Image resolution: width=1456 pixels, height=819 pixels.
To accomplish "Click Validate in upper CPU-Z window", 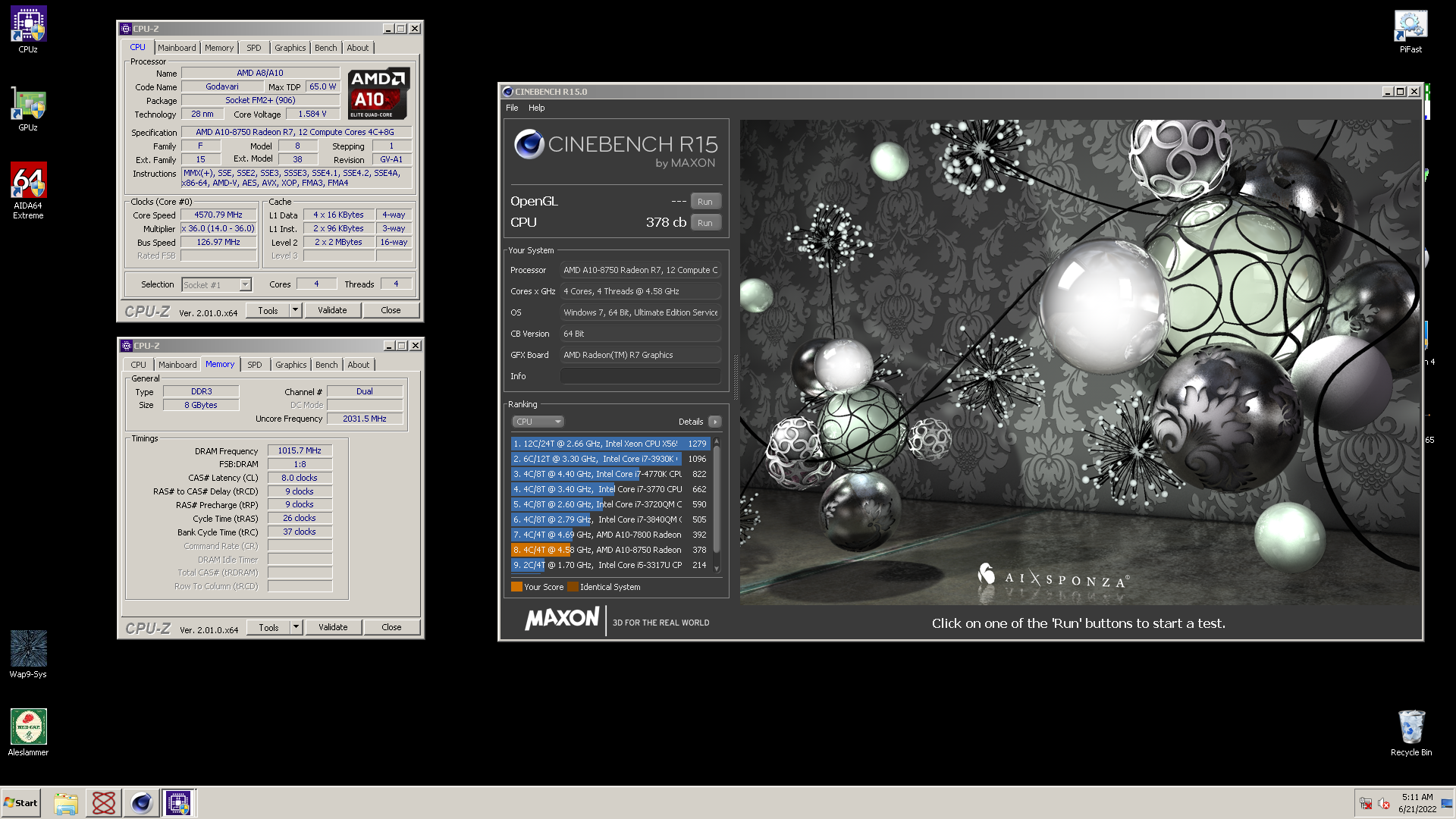I will point(332,310).
